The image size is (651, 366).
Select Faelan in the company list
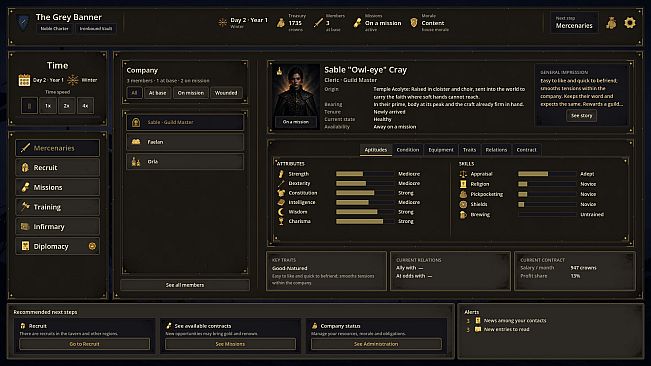(185, 142)
